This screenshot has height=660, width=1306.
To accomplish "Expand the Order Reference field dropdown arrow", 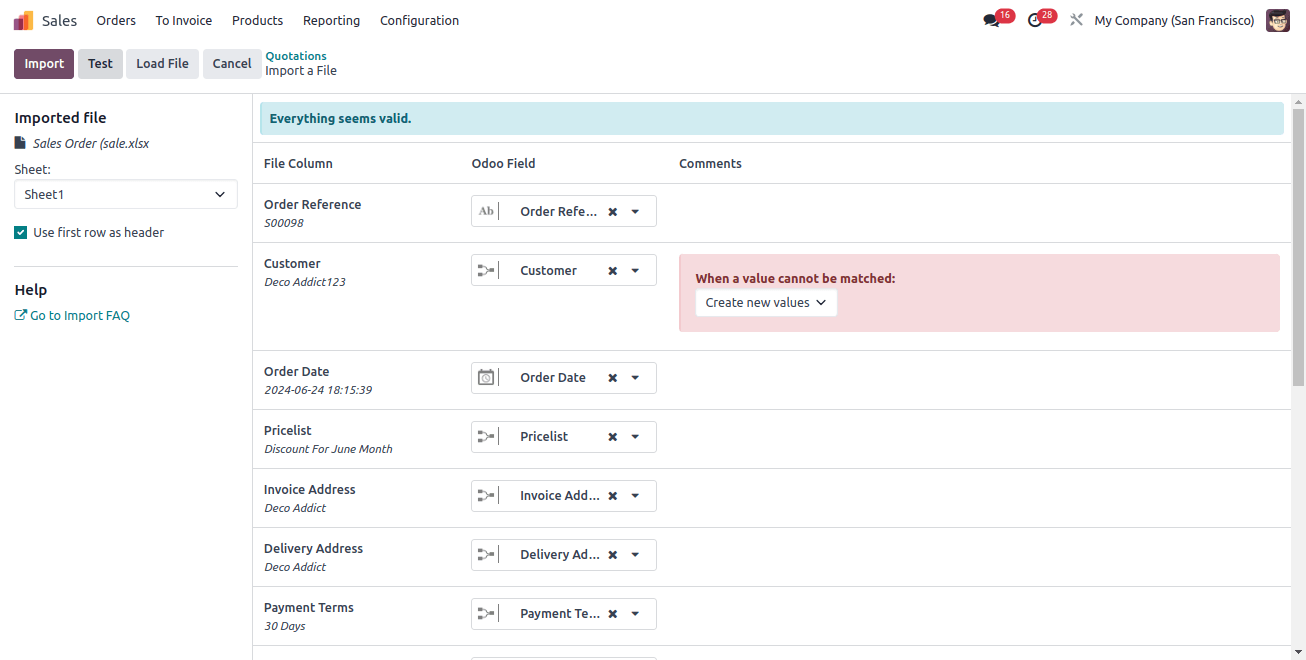I will pyautogui.click(x=635, y=212).
